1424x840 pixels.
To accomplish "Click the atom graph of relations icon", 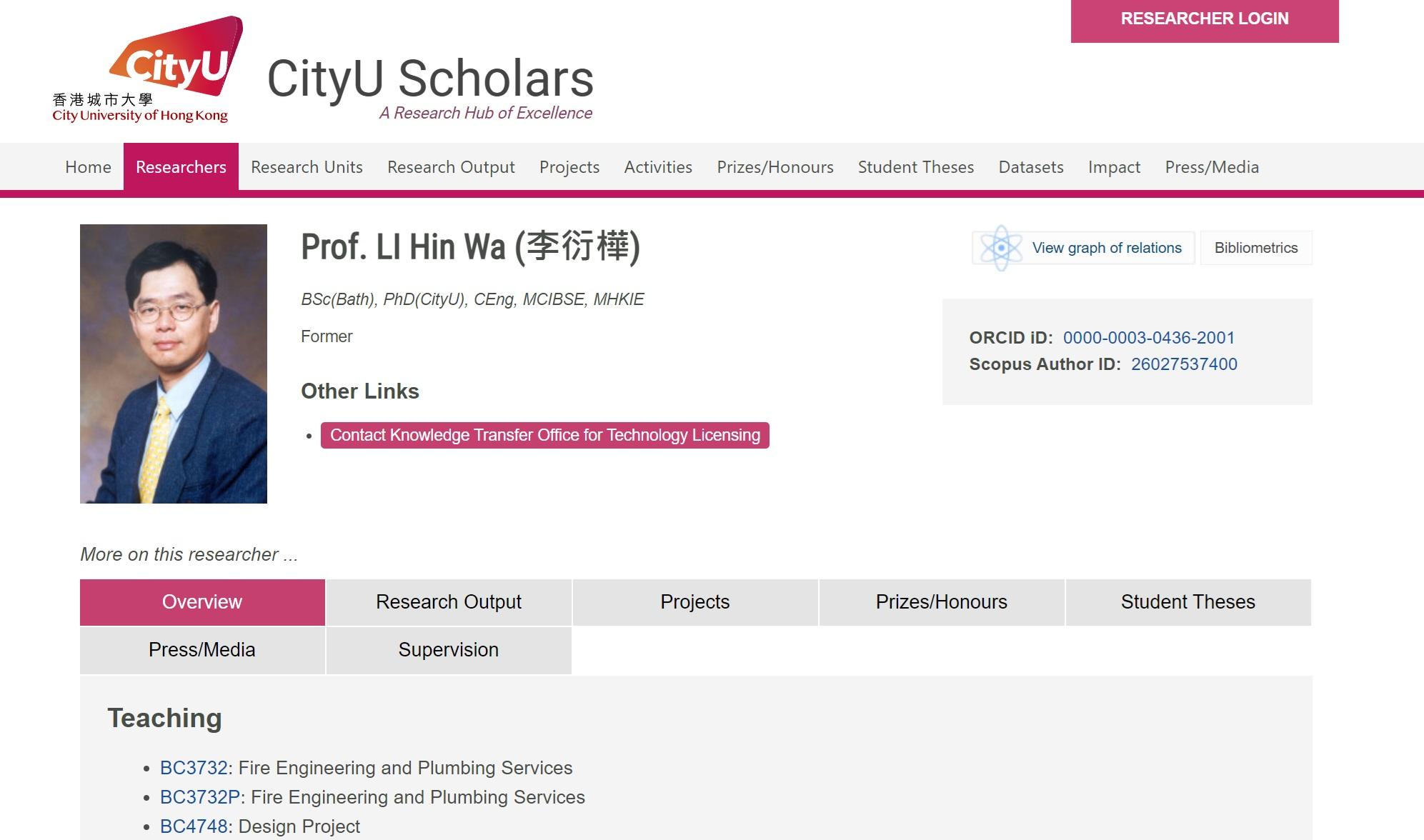I will (1000, 248).
